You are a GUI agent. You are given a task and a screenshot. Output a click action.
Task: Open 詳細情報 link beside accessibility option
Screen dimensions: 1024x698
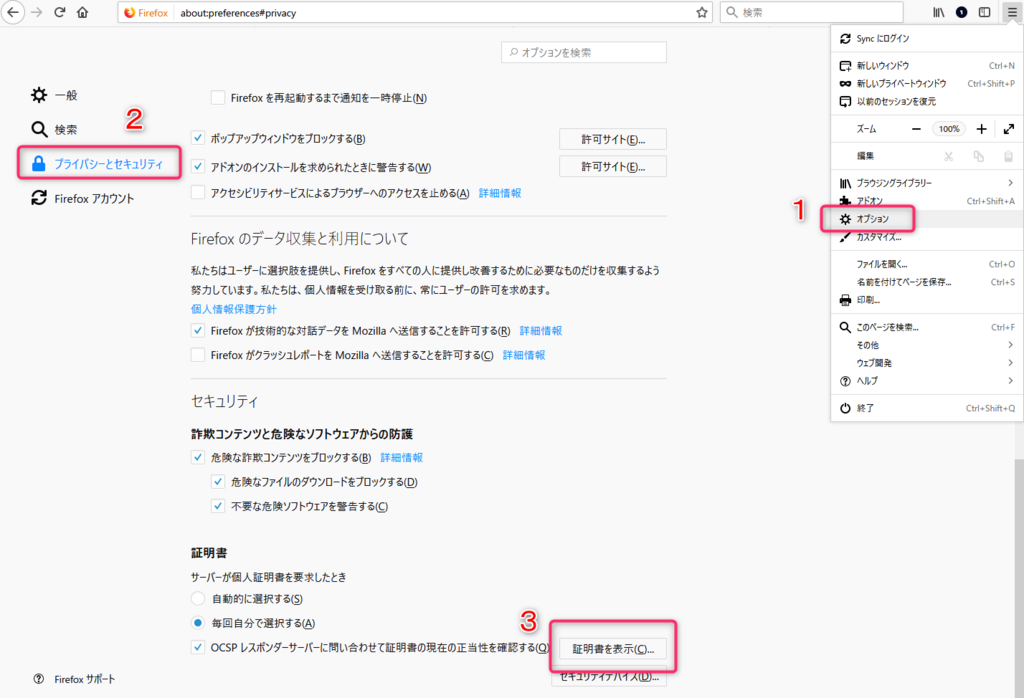coord(500,193)
